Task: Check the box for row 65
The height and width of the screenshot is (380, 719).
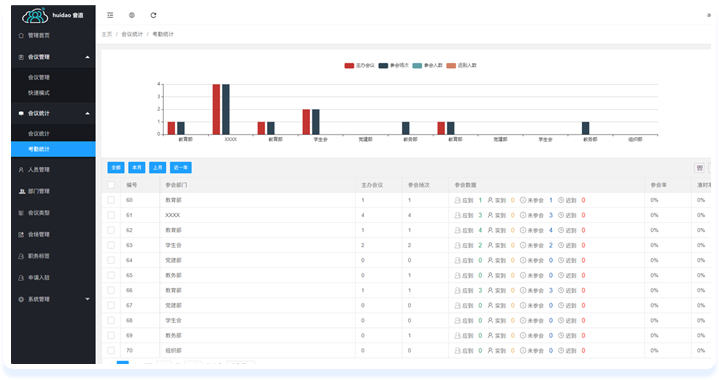Action: [x=111, y=275]
